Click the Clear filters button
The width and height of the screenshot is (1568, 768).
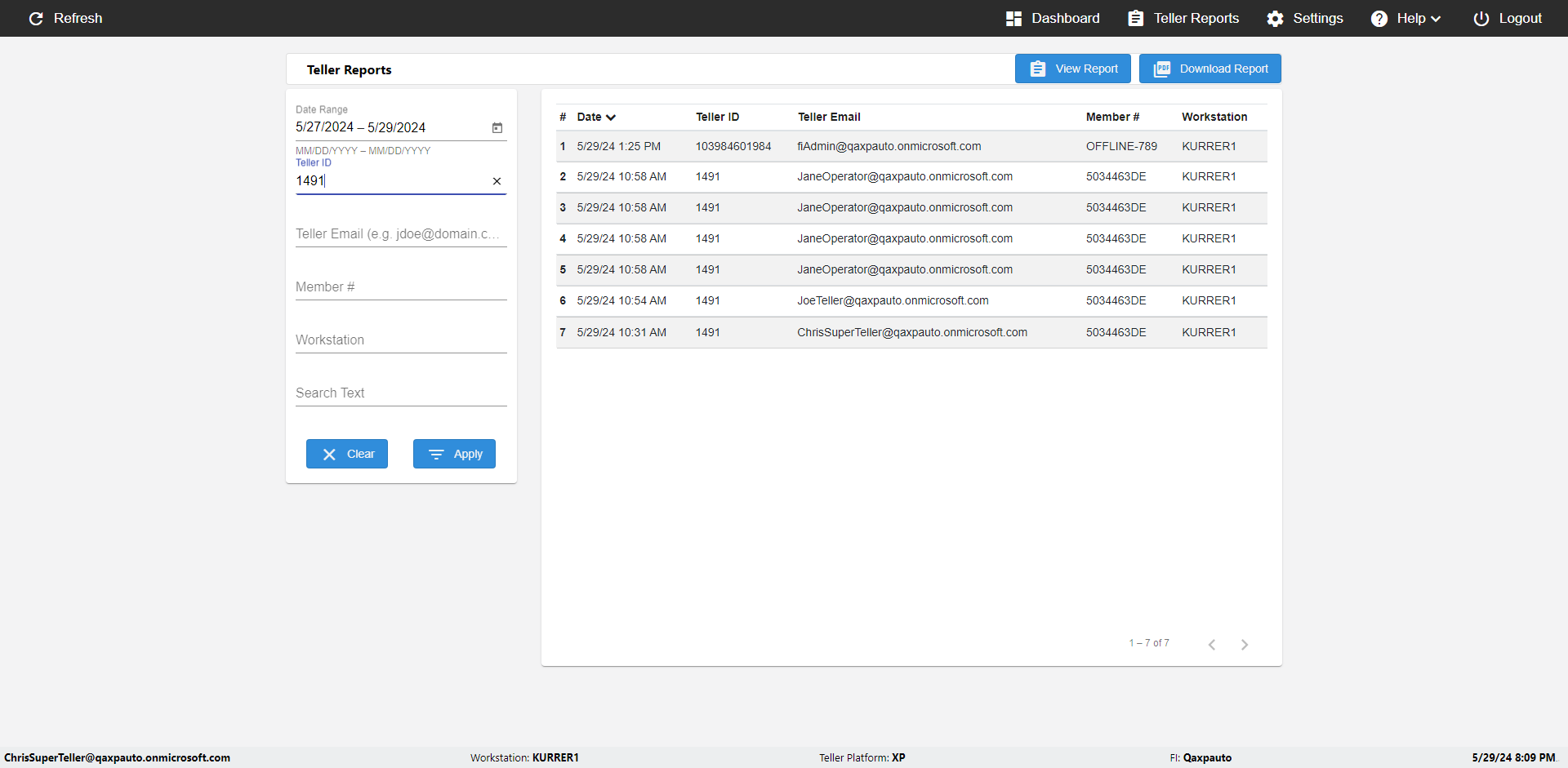coord(347,454)
